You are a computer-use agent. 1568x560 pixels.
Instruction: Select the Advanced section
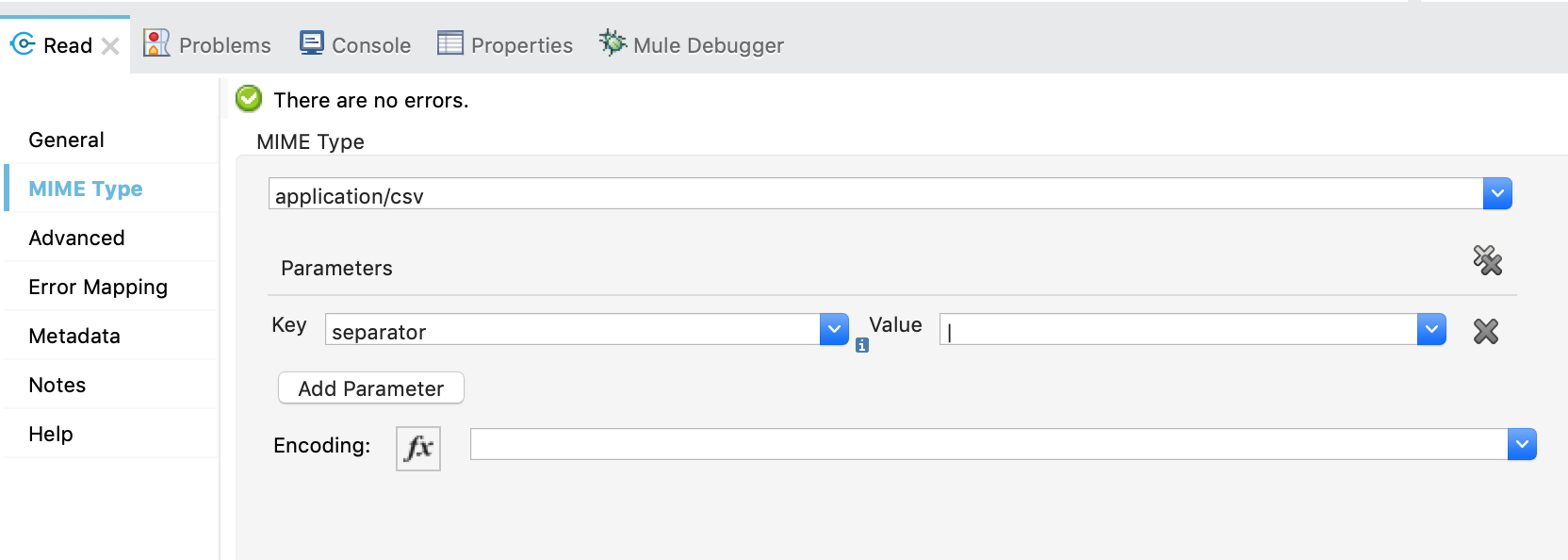(75, 238)
